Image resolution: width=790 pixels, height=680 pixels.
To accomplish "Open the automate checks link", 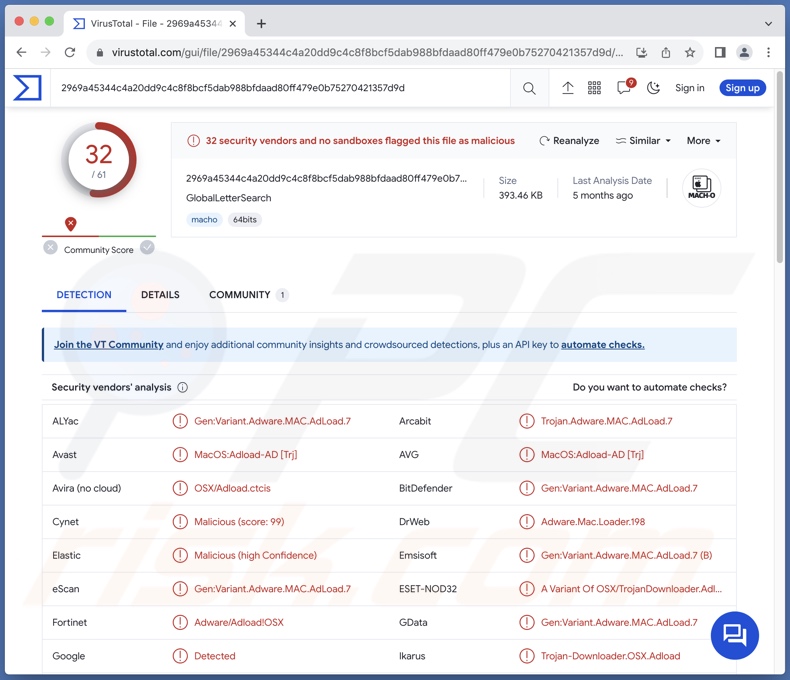I will pyautogui.click(x=603, y=345).
